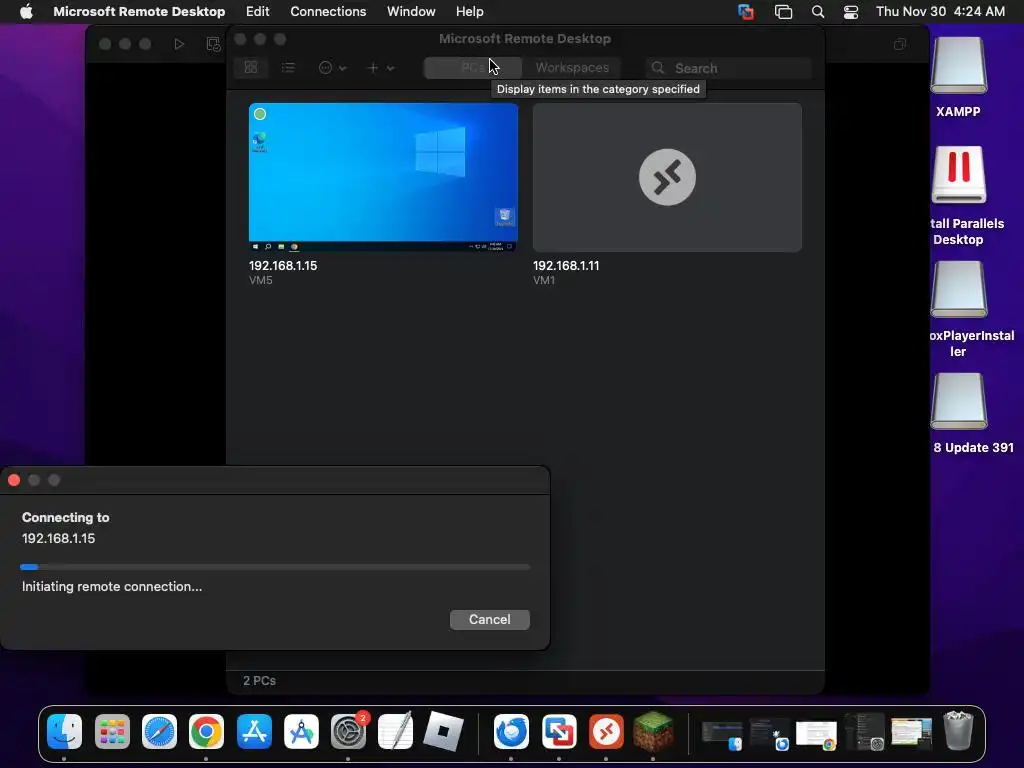The image size is (1024, 768).
Task: Open the Help menu
Action: point(470,11)
